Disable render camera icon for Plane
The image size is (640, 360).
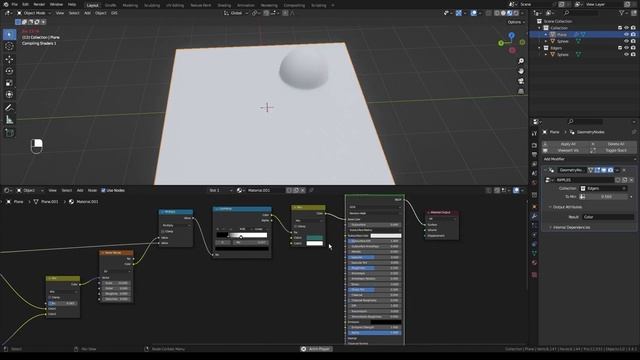pos(633,35)
